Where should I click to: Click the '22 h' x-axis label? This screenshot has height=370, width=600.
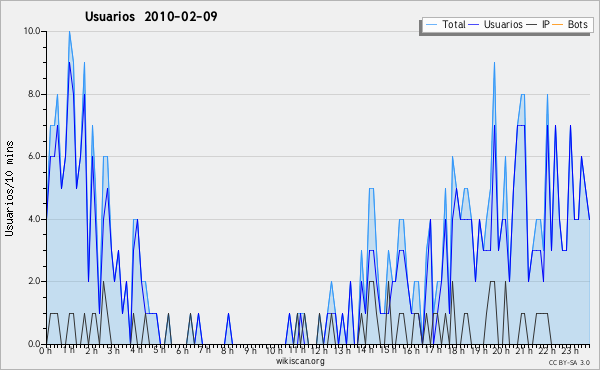click(x=546, y=351)
